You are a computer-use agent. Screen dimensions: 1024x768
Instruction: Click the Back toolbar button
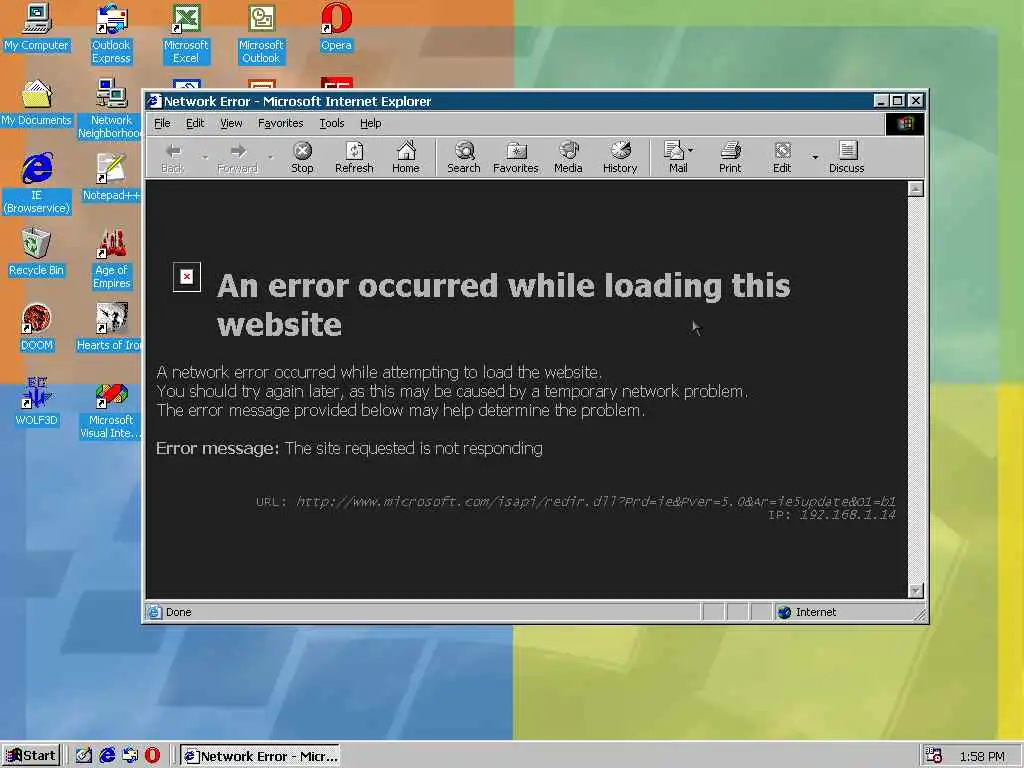[172, 158]
